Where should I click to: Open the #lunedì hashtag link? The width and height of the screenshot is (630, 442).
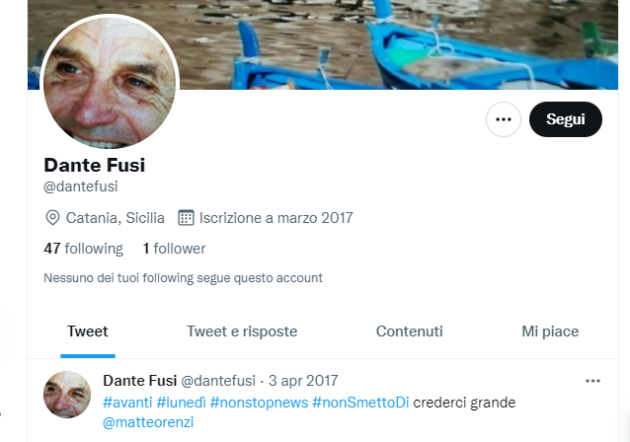pyautogui.click(x=181, y=403)
